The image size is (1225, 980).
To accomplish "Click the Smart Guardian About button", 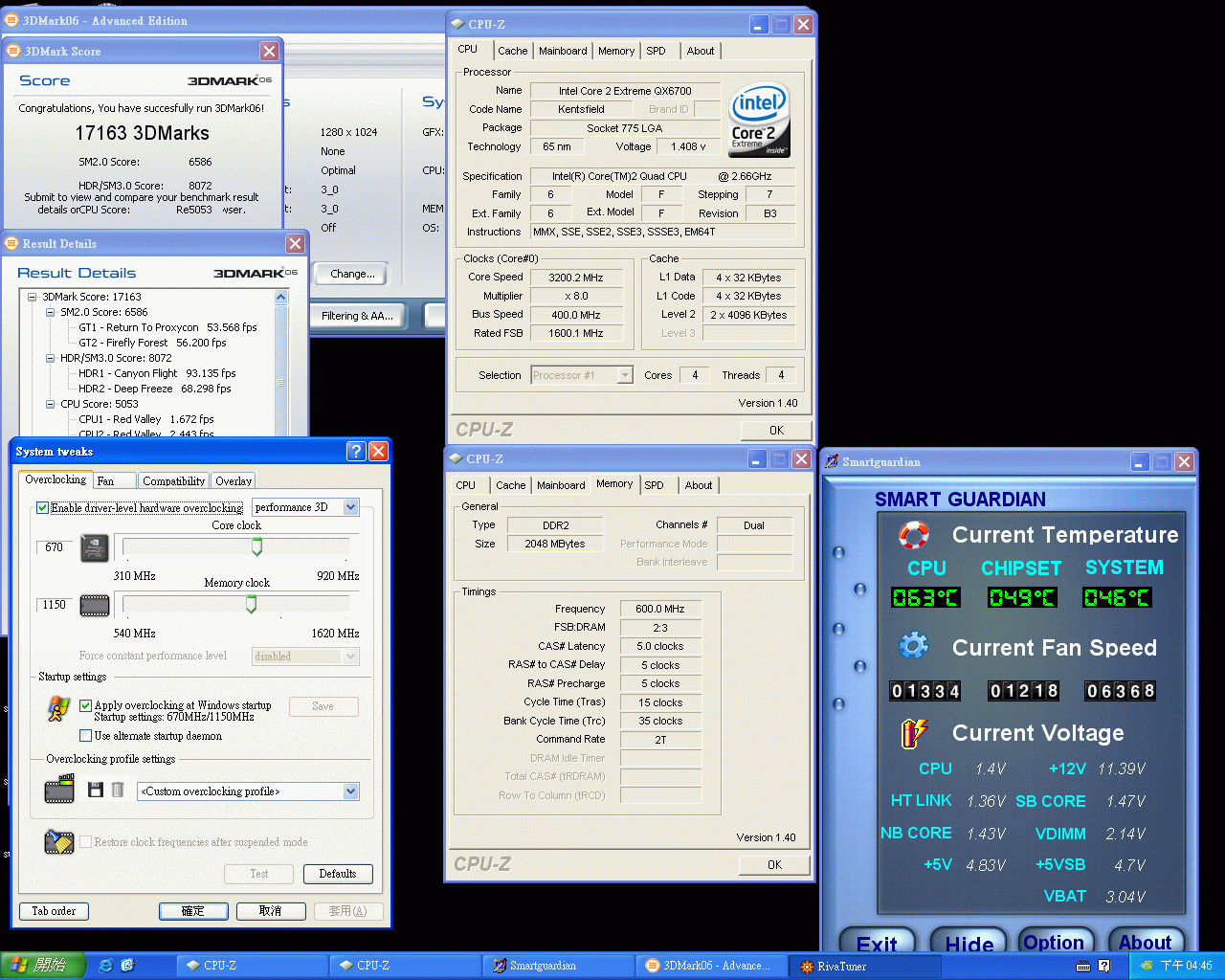I will (x=1145, y=942).
